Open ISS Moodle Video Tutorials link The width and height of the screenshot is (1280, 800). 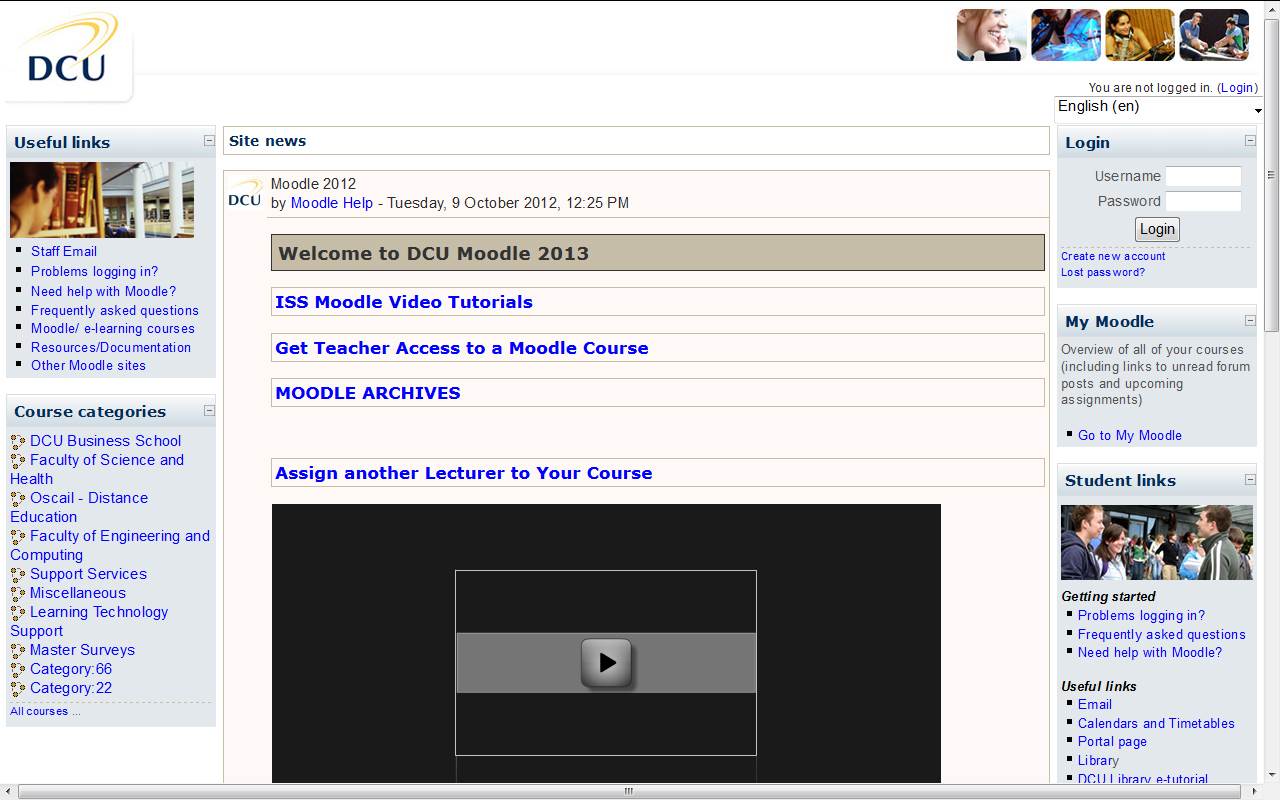tap(404, 302)
